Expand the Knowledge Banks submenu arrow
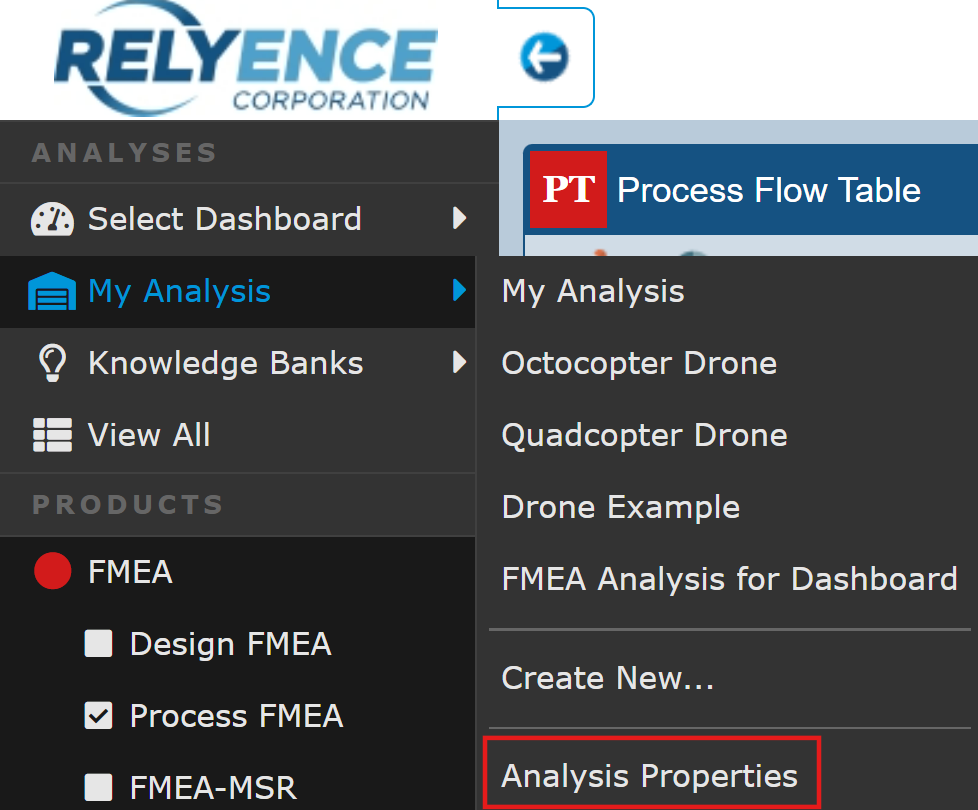978x810 pixels. click(x=459, y=362)
